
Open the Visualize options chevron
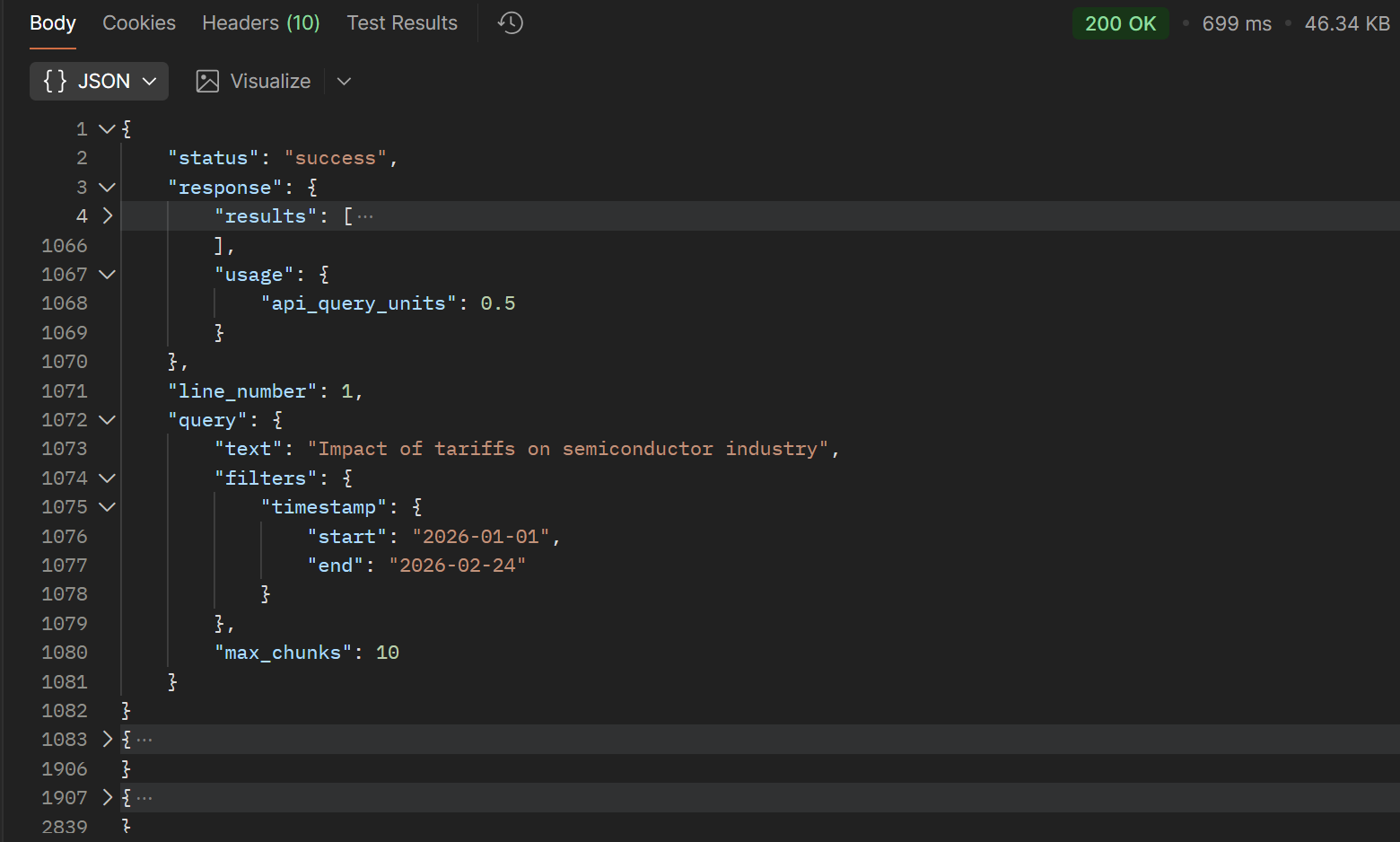click(x=344, y=81)
